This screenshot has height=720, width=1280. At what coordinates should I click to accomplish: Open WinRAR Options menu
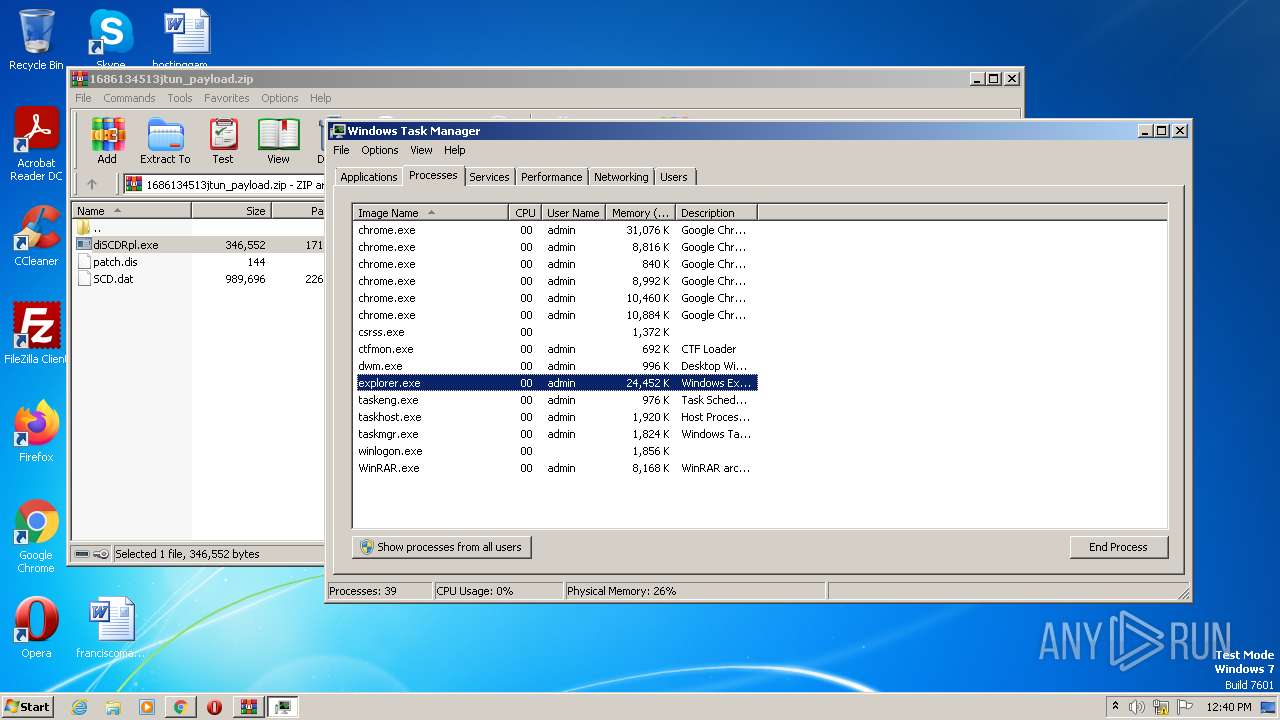click(x=280, y=98)
